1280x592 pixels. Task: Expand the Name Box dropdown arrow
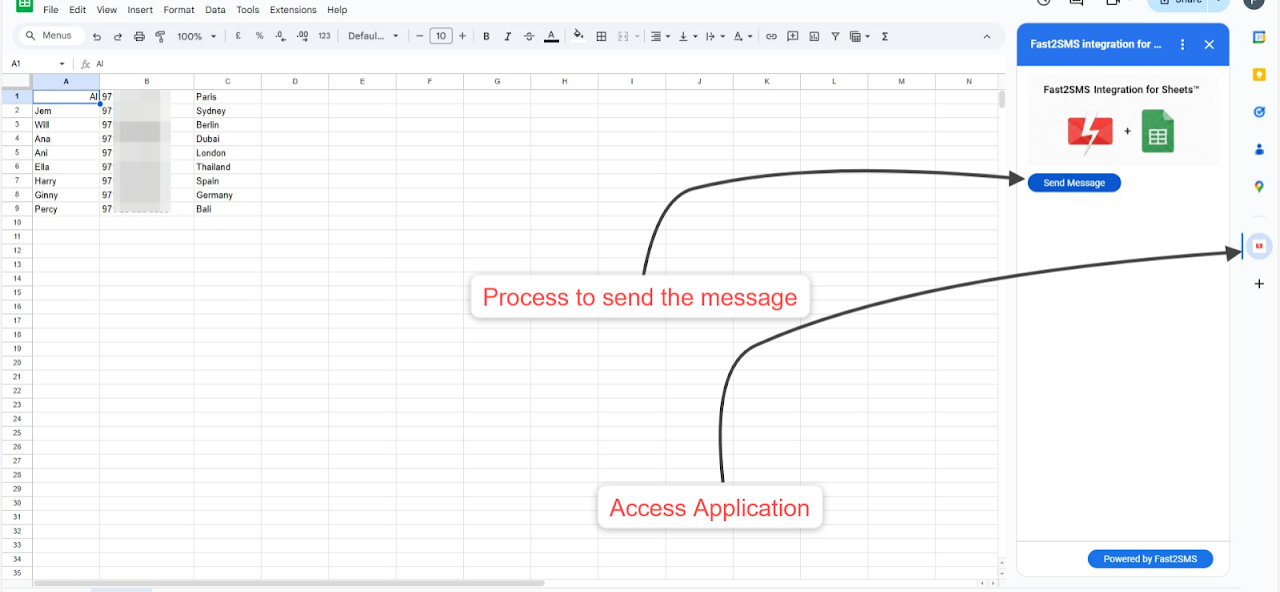(x=62, y=64)
